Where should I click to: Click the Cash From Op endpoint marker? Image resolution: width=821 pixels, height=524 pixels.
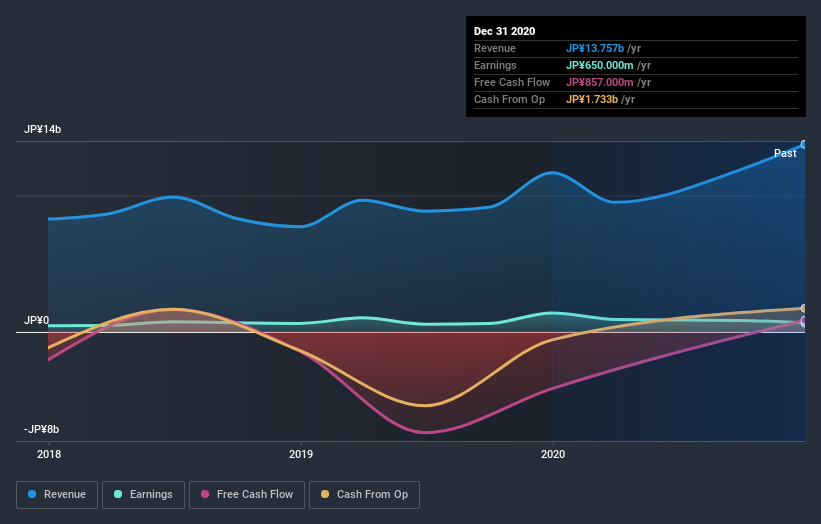pos(804,308)
